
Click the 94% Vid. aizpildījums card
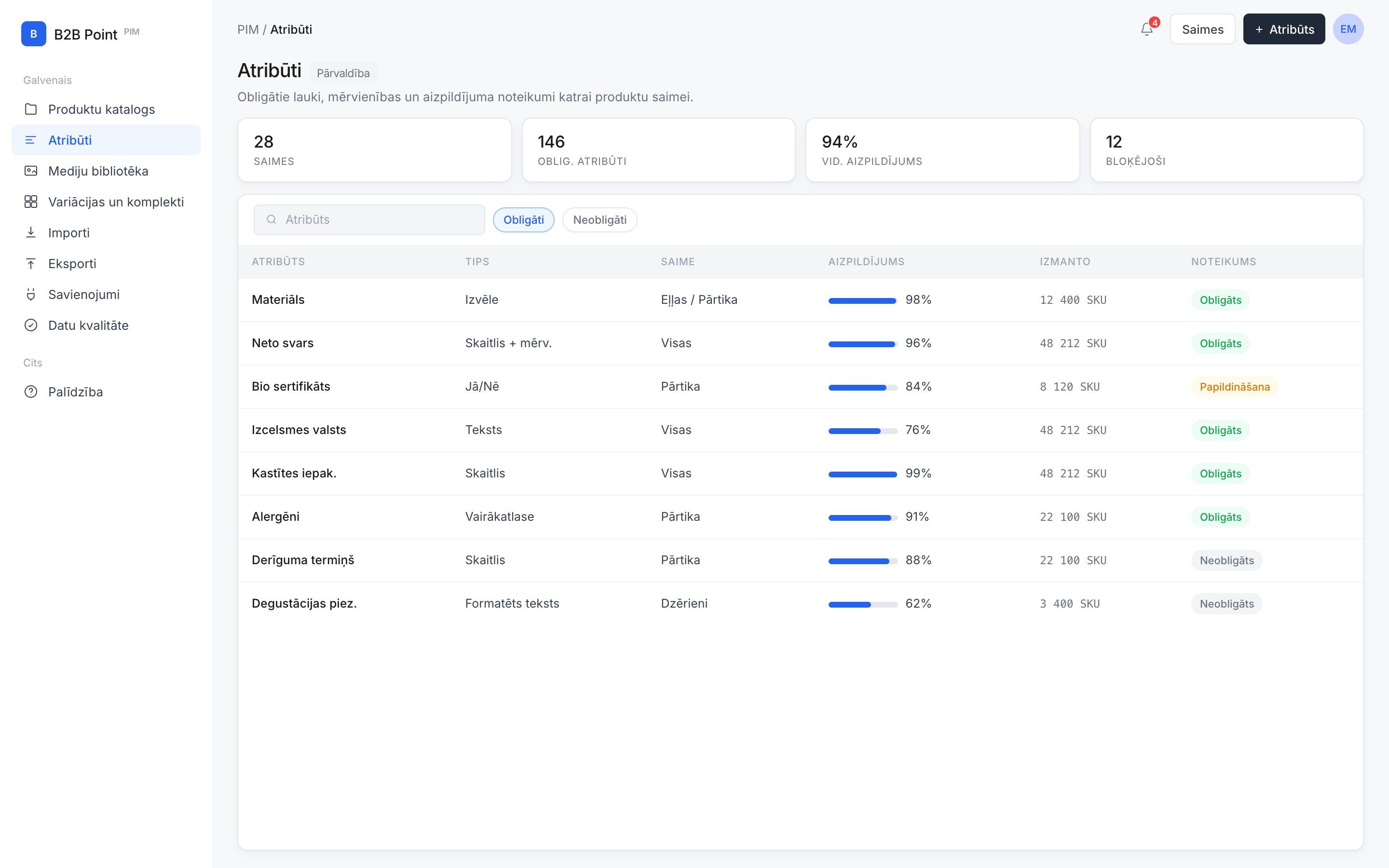coord(942,150)
